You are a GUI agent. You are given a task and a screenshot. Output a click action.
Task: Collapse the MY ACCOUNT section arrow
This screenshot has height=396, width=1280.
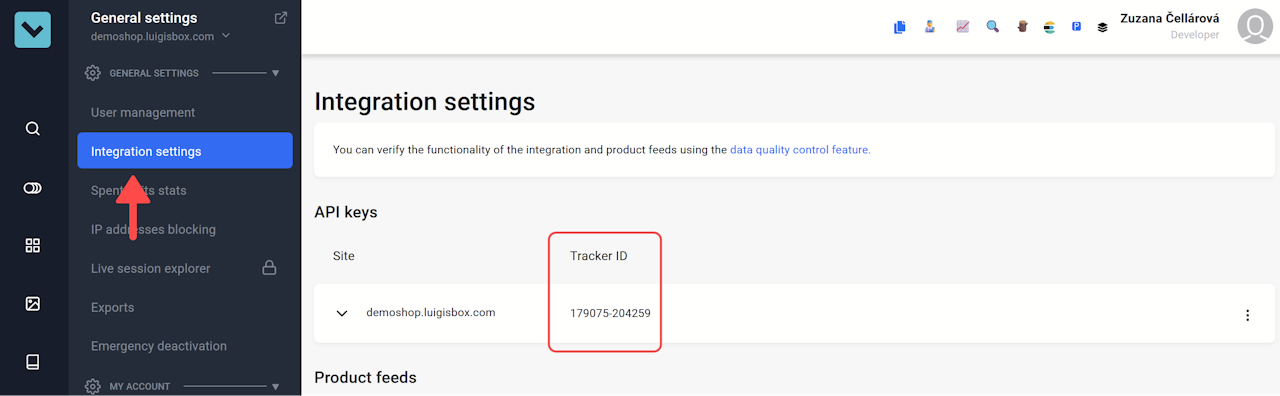point(275,386)
